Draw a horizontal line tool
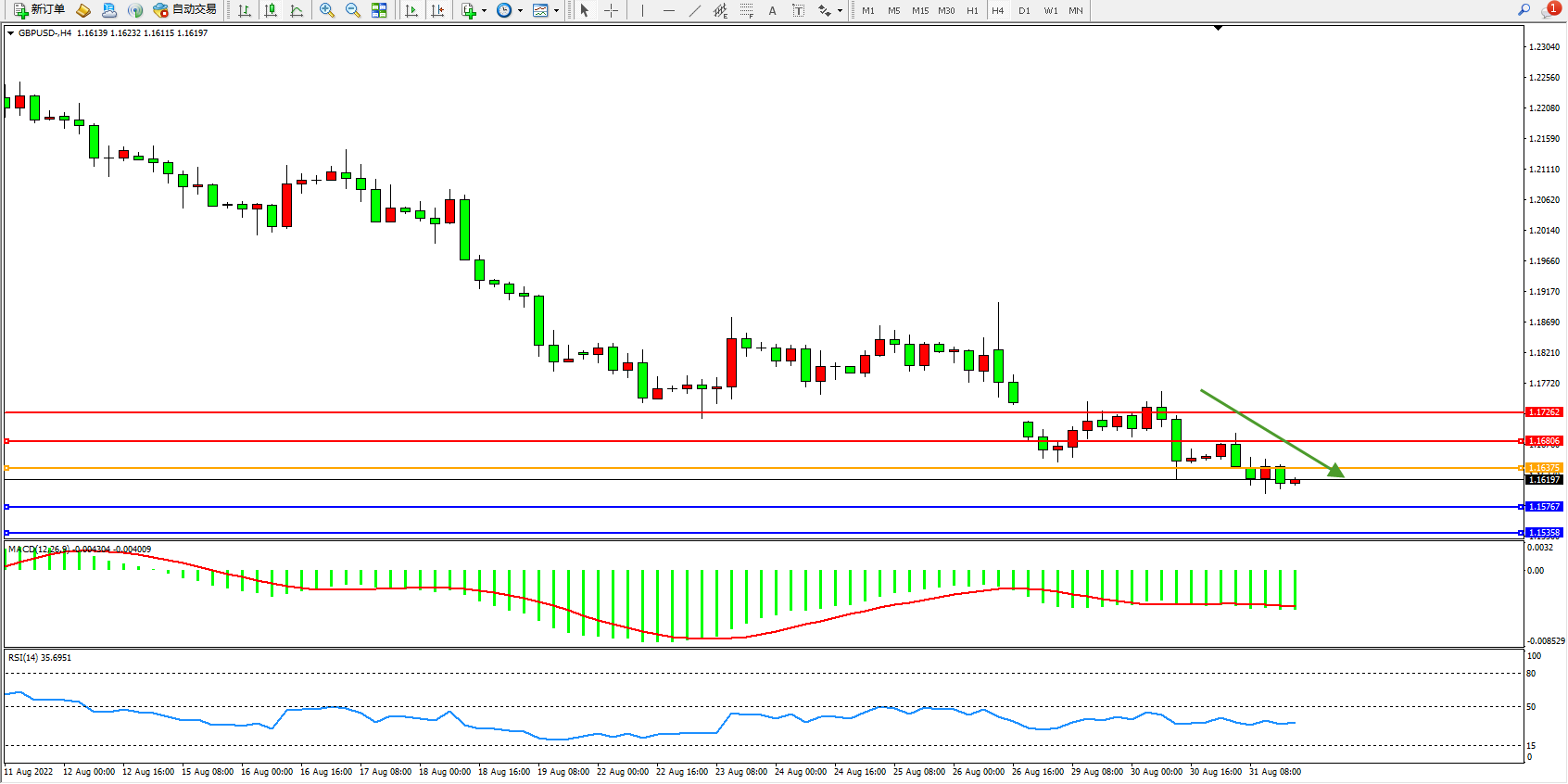Screen dimensions: 1568x784 click(669, 10)
